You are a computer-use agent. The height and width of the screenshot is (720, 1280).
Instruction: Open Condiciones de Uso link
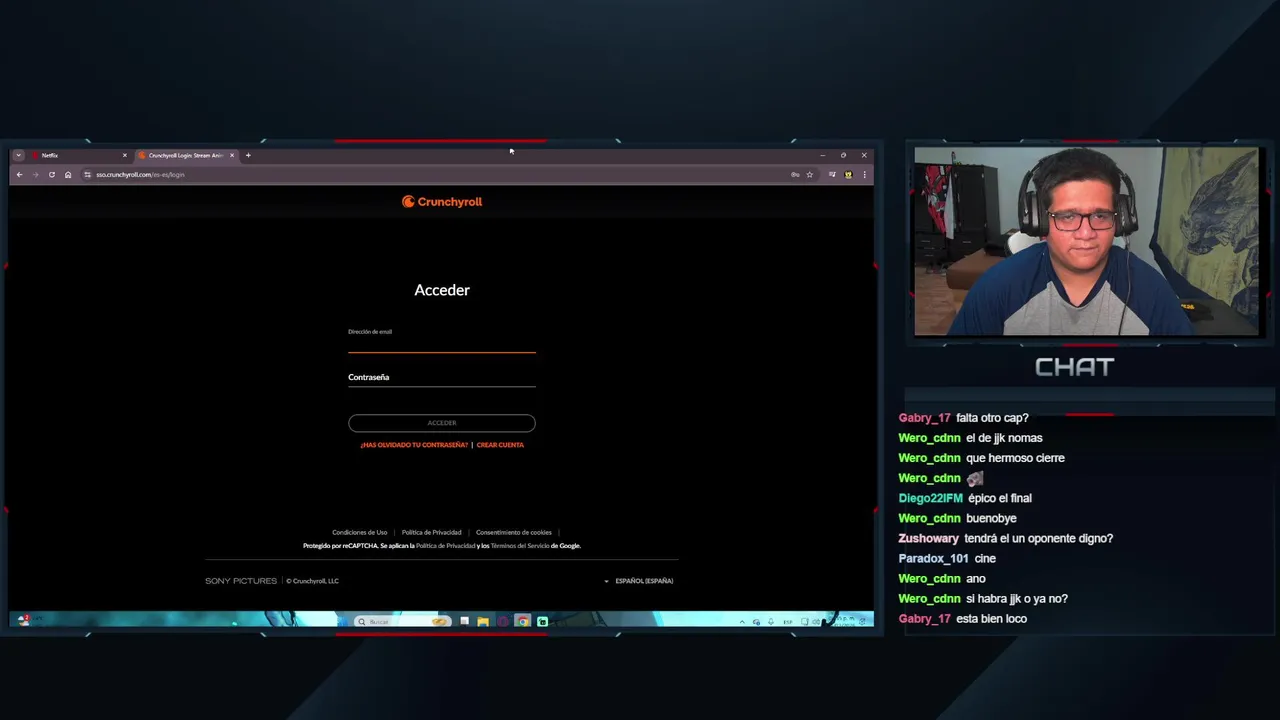(360, 532)
